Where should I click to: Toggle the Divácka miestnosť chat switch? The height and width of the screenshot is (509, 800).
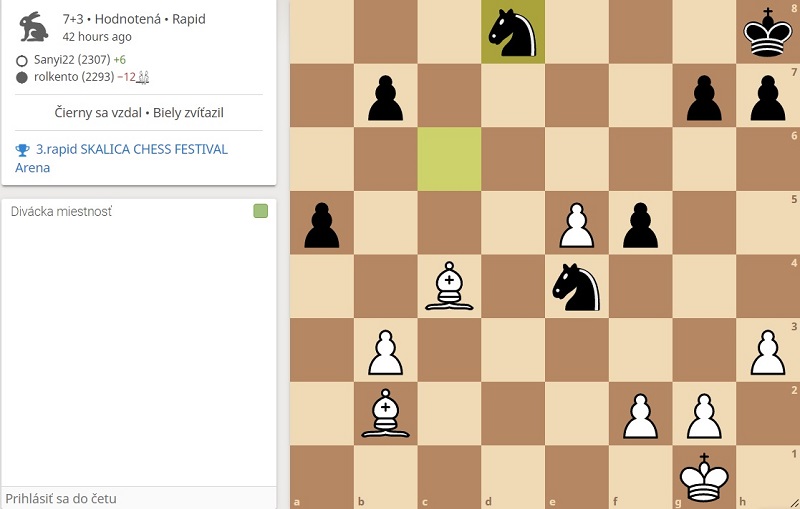(x=261, y=211)
